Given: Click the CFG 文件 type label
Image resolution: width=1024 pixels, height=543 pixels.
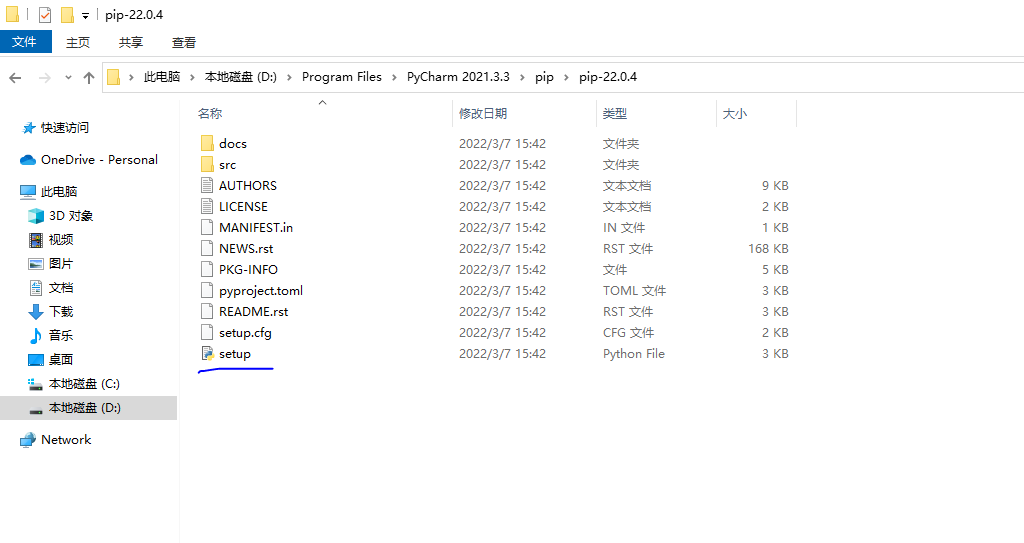Looking at the screenshot, I should (x=628, y=333).
